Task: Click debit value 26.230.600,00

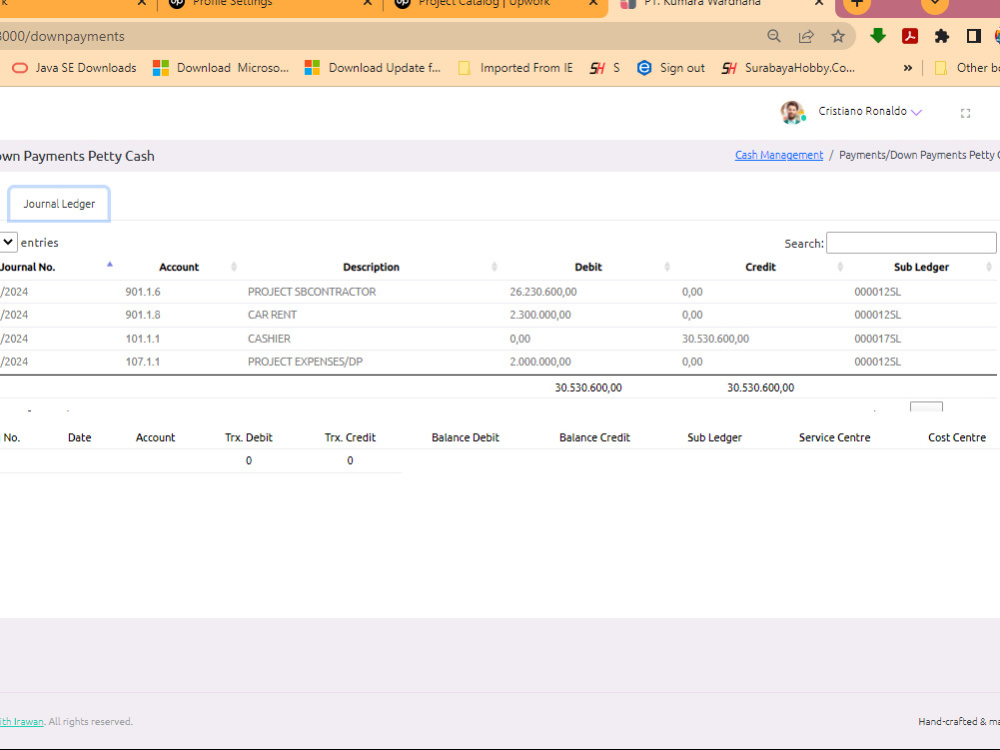Action: pos(543,291)
